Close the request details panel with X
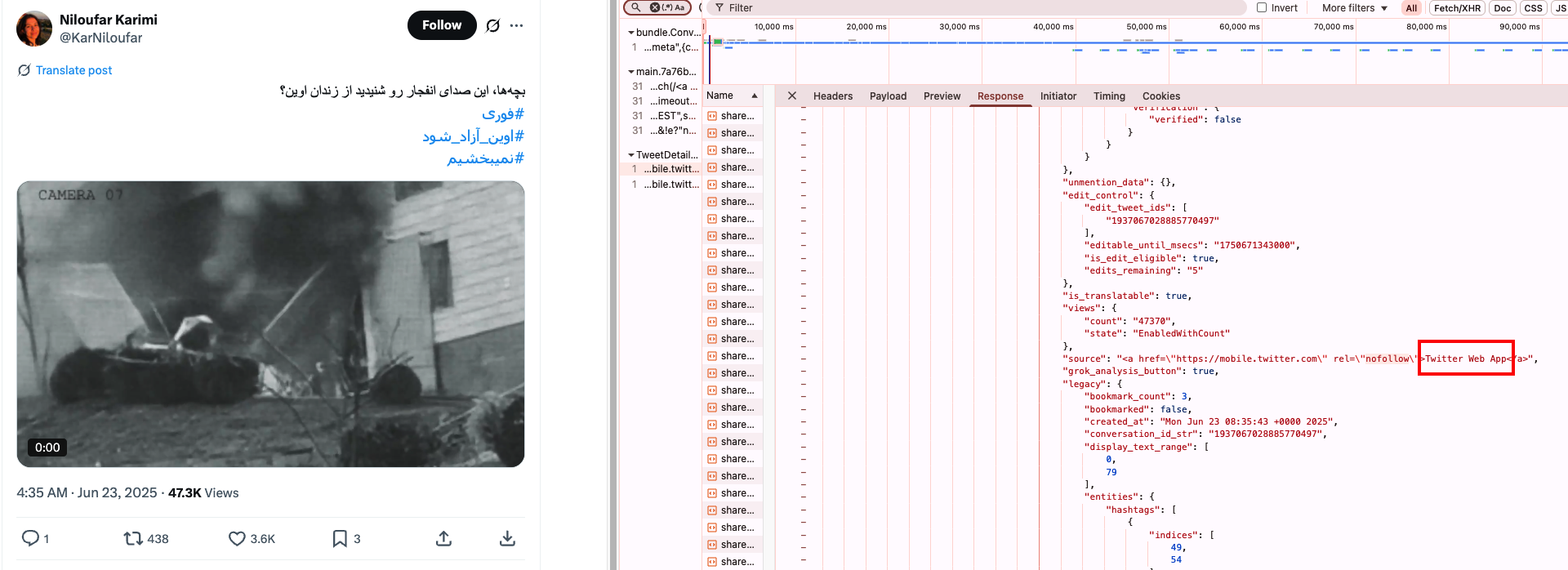Image resolution: width=1568 pixels, height=570 pixels. click(791, 96)
